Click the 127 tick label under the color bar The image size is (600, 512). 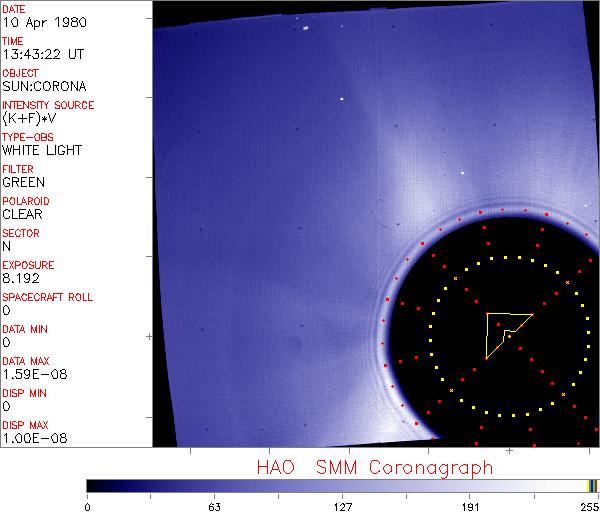[342, 505]
